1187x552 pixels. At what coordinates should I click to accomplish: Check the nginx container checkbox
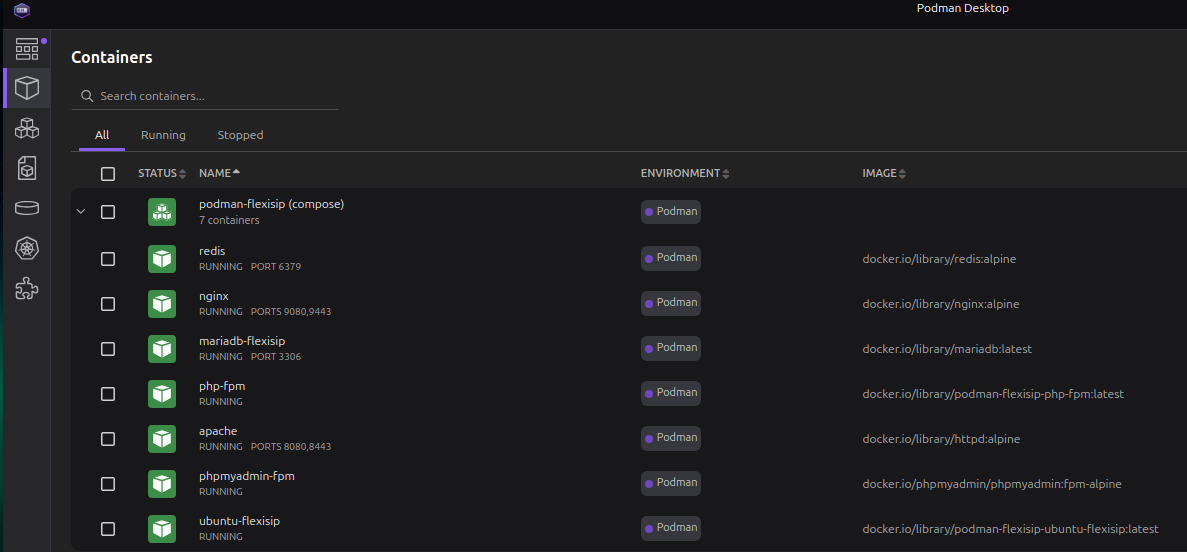point(107,304)
